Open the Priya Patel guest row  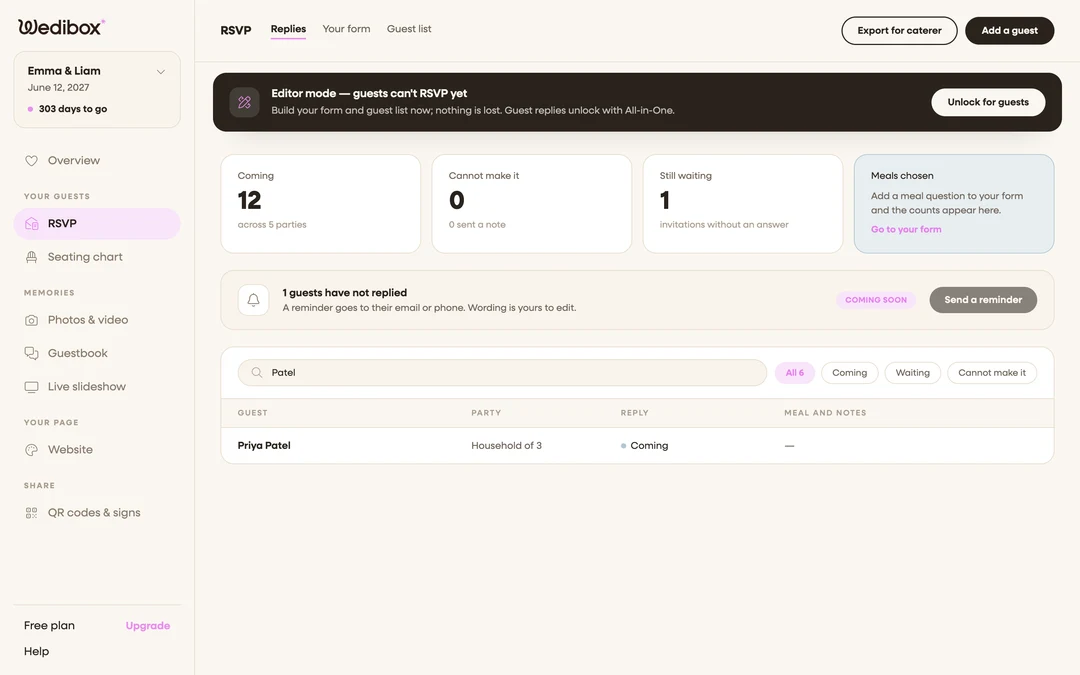coord(637,446)
